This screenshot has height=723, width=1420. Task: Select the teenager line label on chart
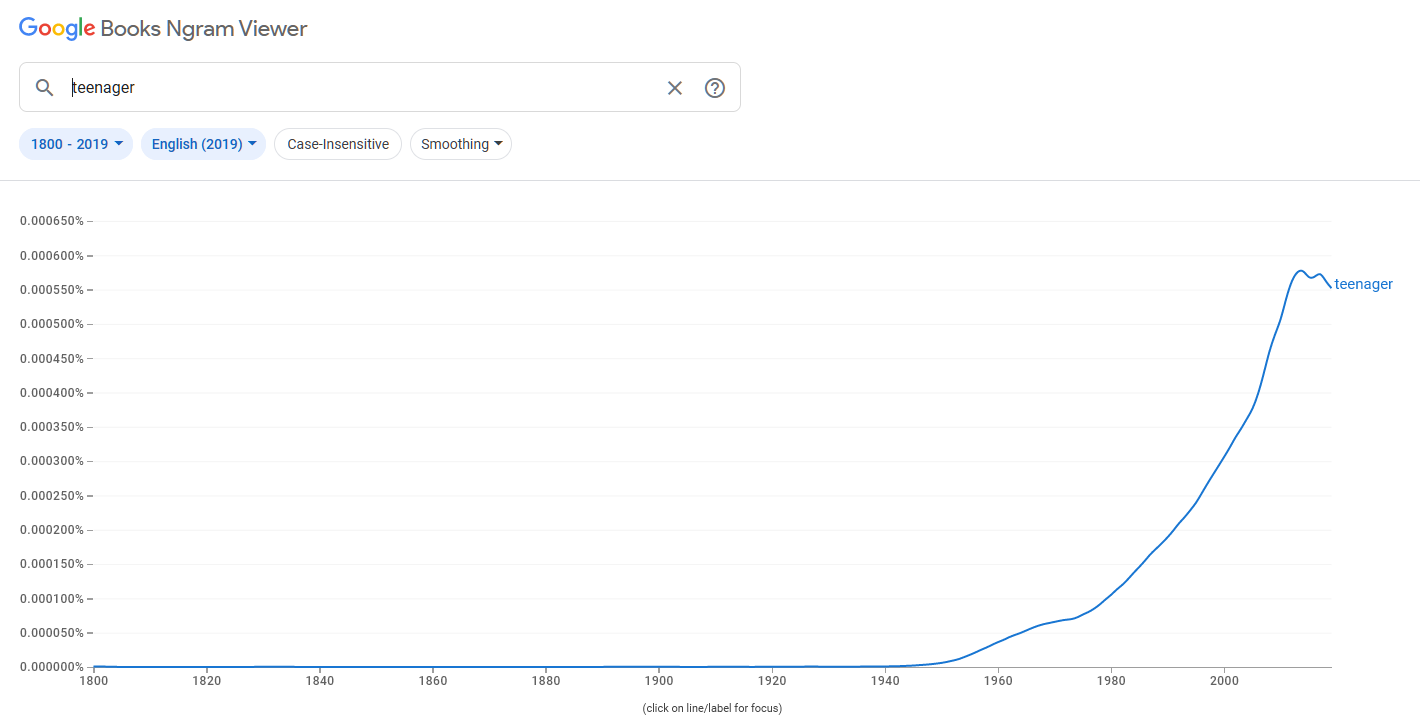[x=1363, y=284]
